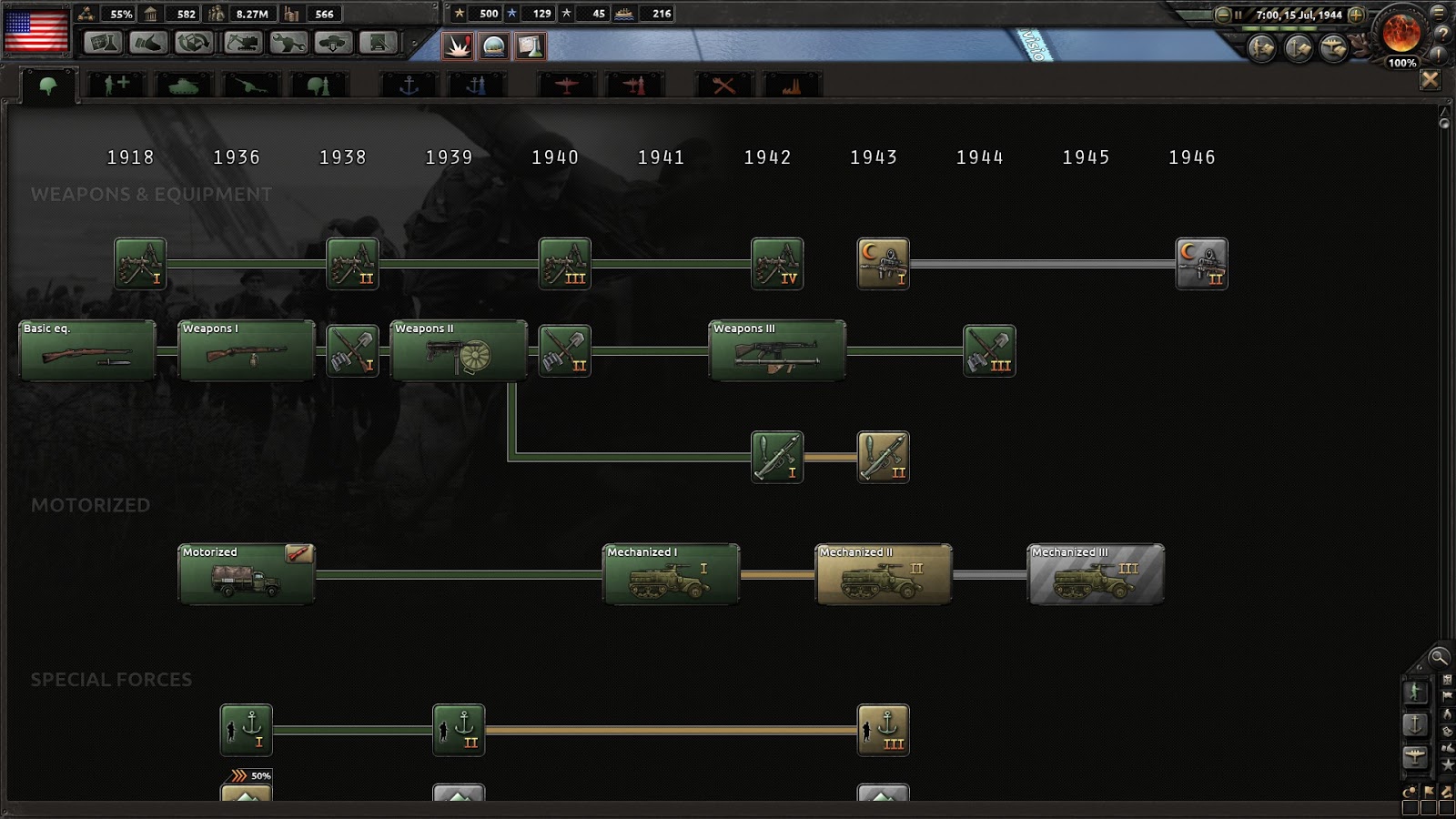Open the magnifier search button
The image size is (1456, 819).
pos(1439,657)
